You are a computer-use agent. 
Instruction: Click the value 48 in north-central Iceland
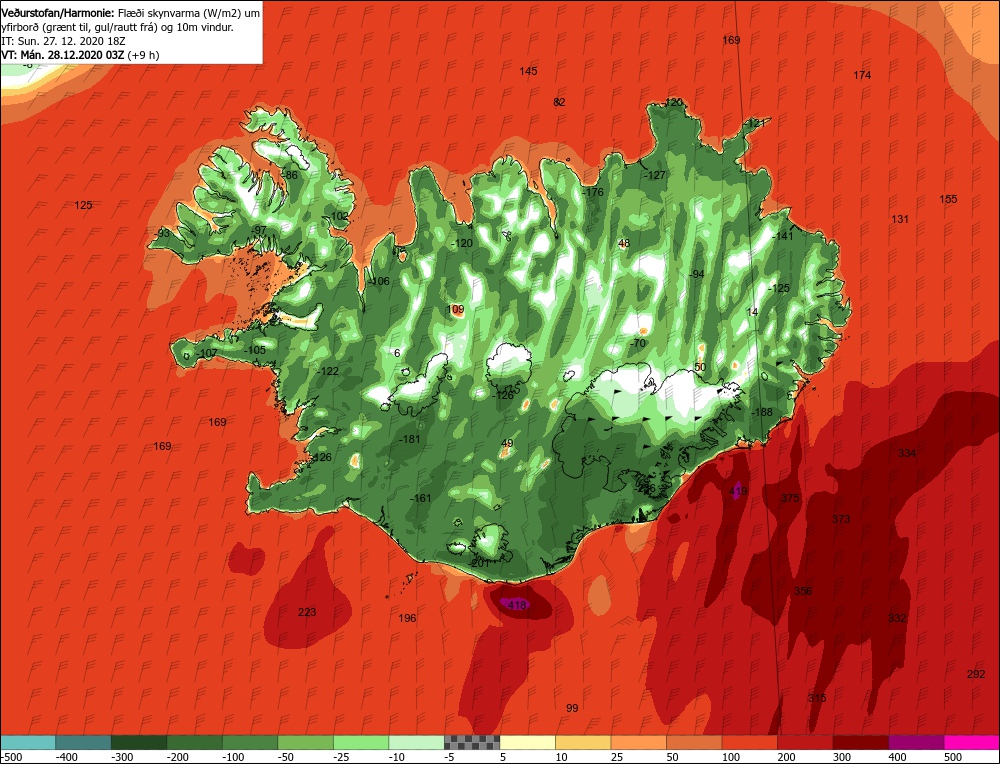coord(624,243)
